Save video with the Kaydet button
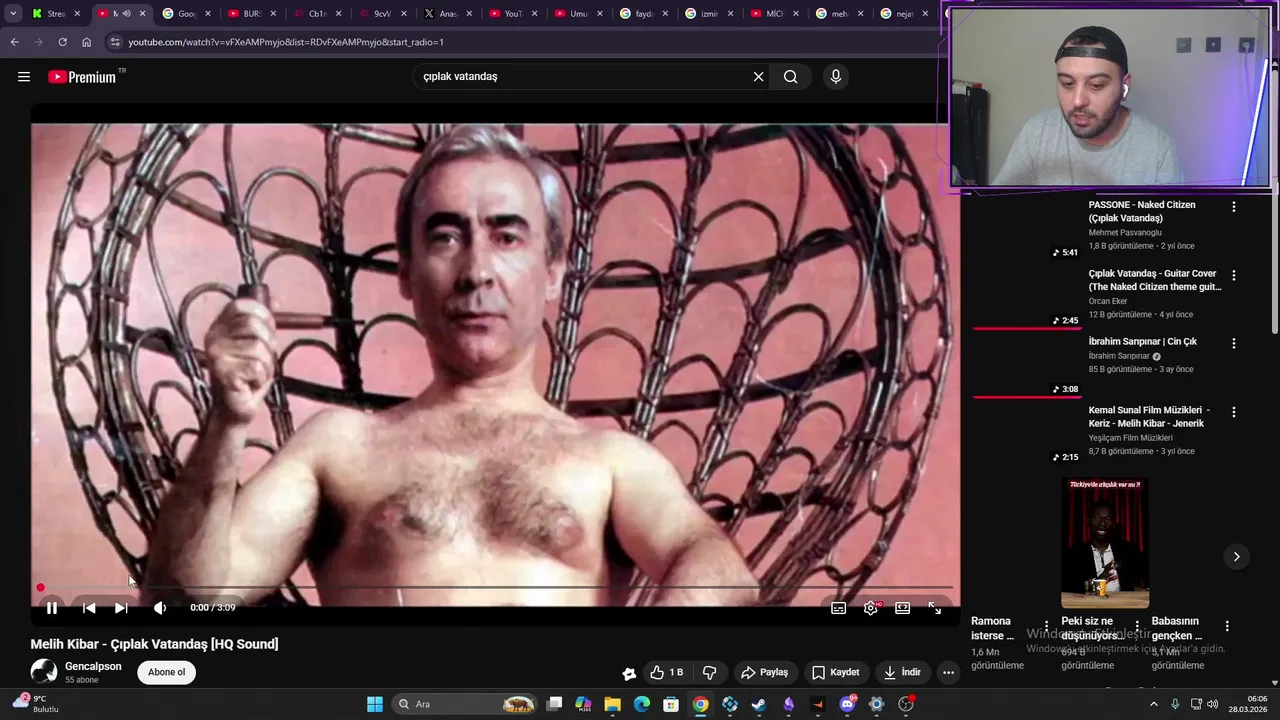 835,672
